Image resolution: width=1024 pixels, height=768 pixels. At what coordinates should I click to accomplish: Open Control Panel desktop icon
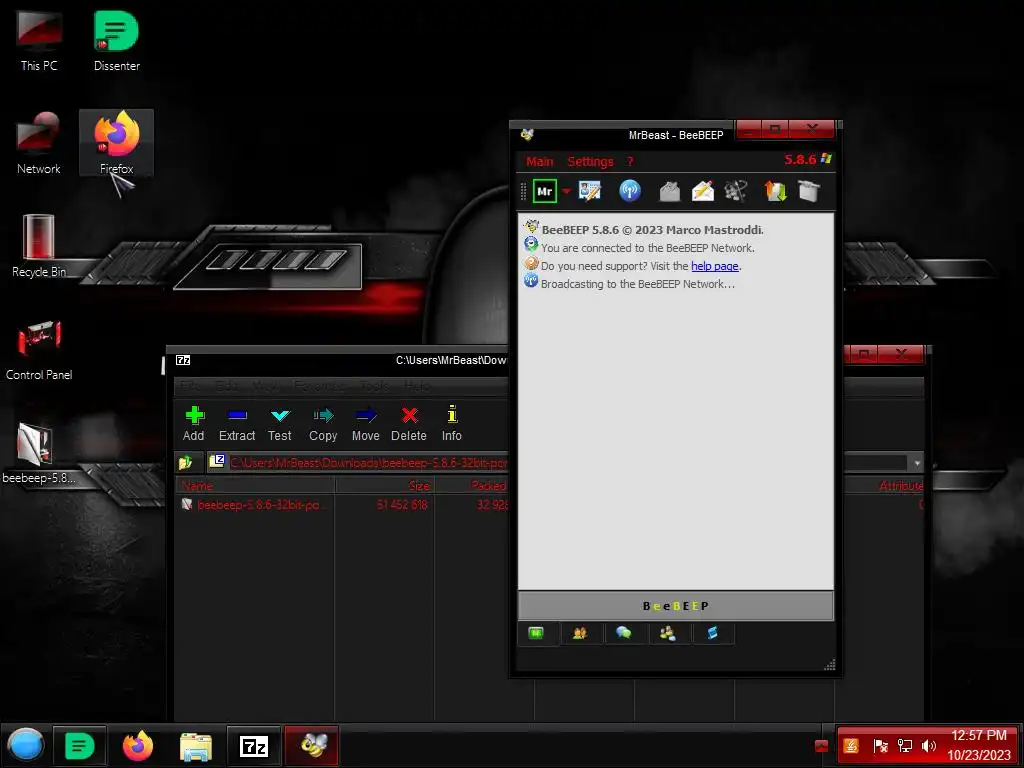(39, 349)
